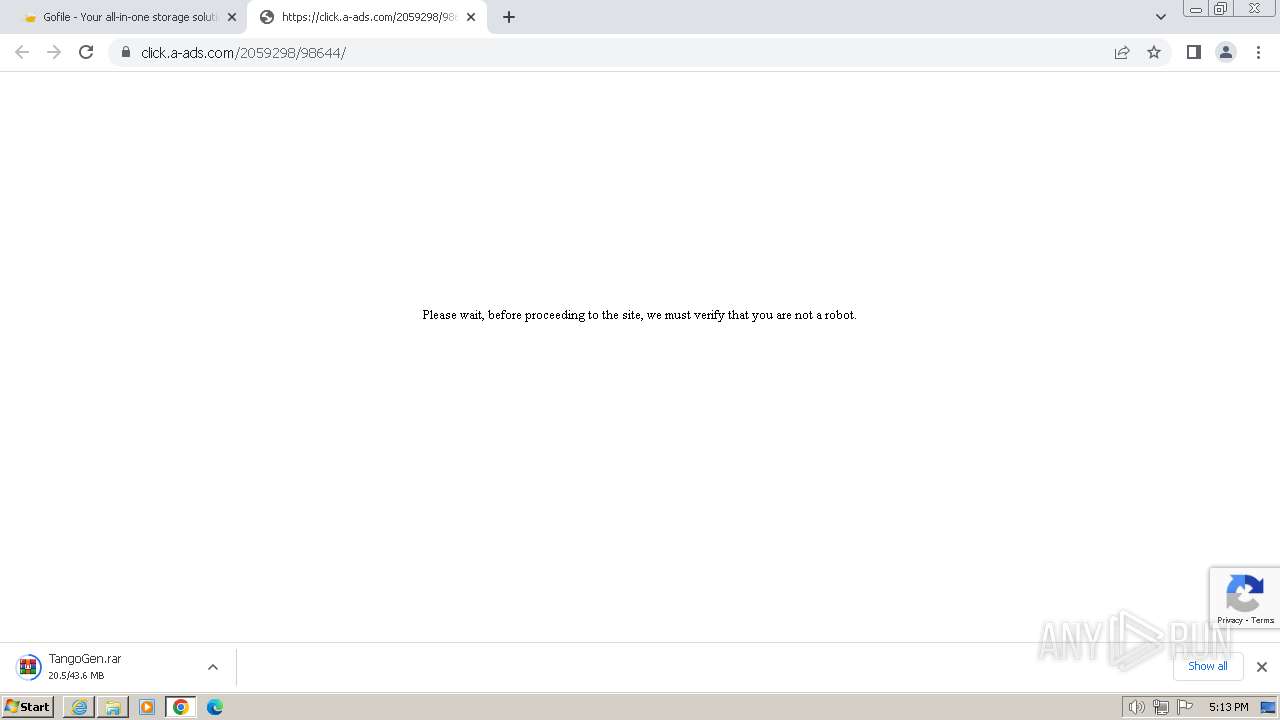Bookmark this page with the star
The height and width of the screenshot is (720, 1280).
1154,52
